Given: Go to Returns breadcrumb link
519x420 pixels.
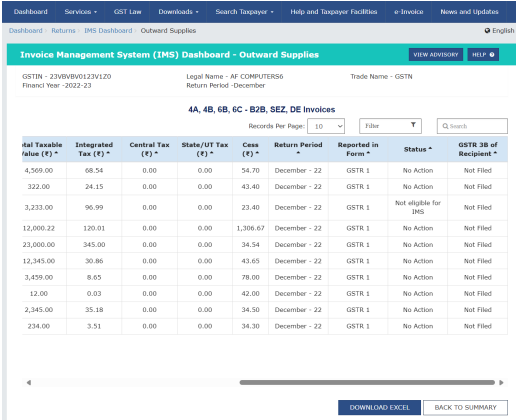Looking at the screenshot, I should (x=63, y=31).
